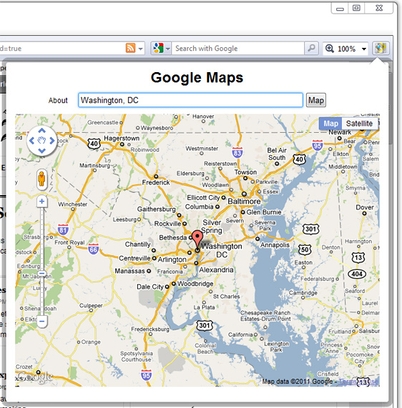Click the Manassas label on map
The image size is (402, 408).
(130, 271)
